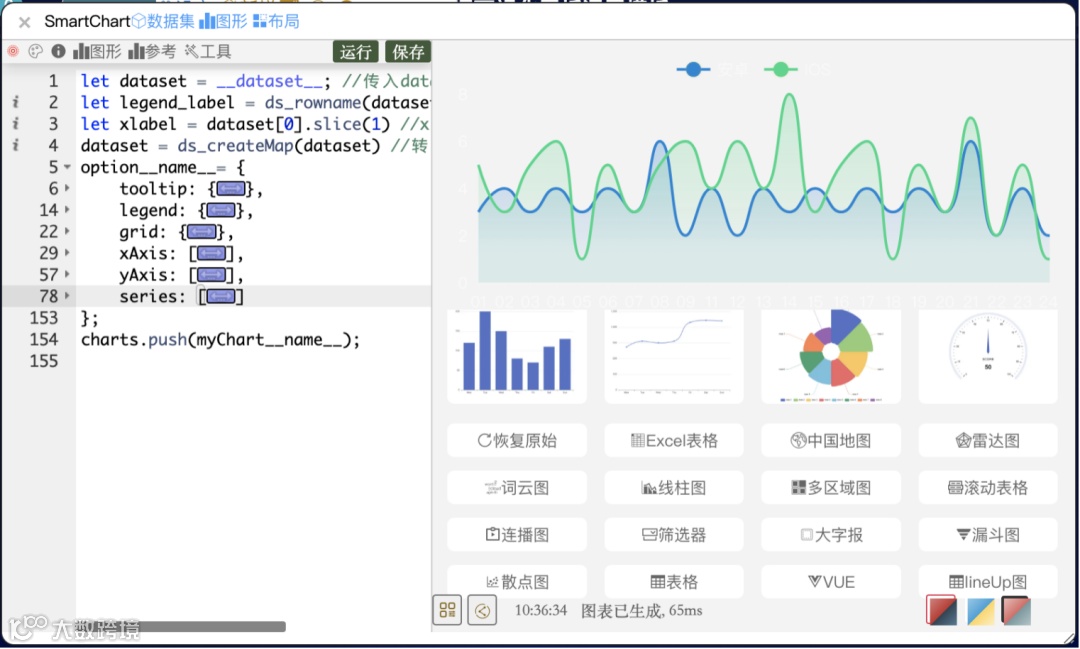The image size is (1080, 649).
Task: Close the SmartChart editor with X
Action: tap(24, 23)
